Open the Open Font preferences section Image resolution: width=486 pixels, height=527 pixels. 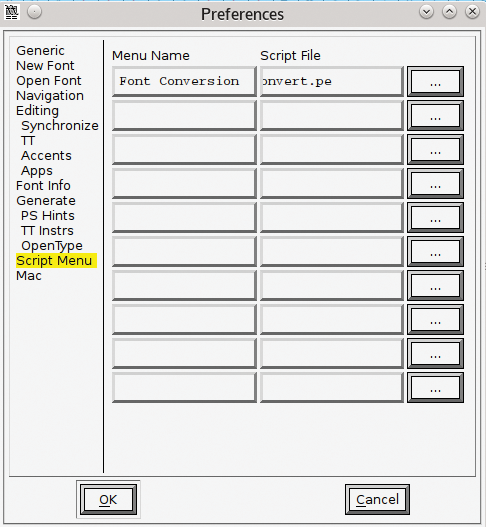[x=49, y=81]
